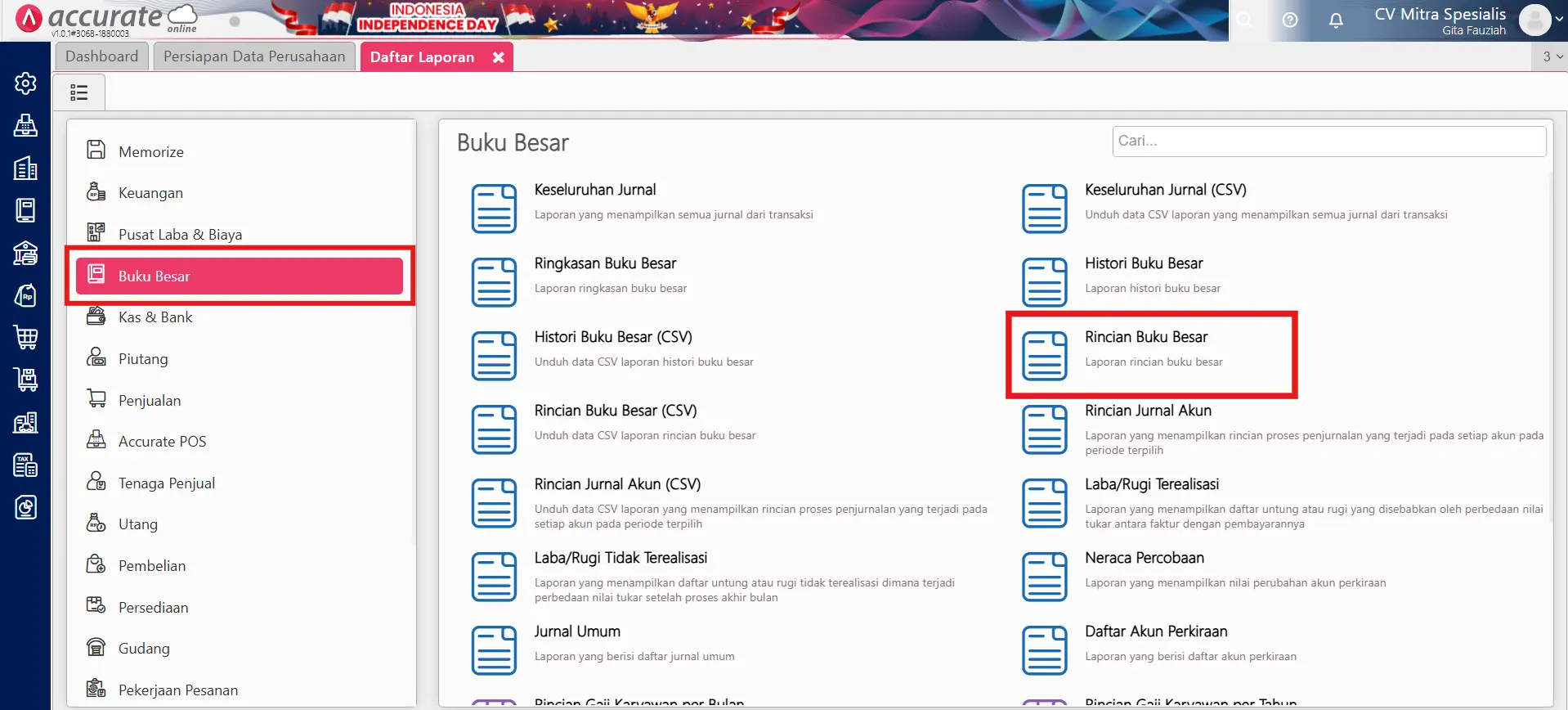This screenshot has height=710, width=1568.
Task: Expand the open tabs counter dropdown
Action: (1552, 56)
